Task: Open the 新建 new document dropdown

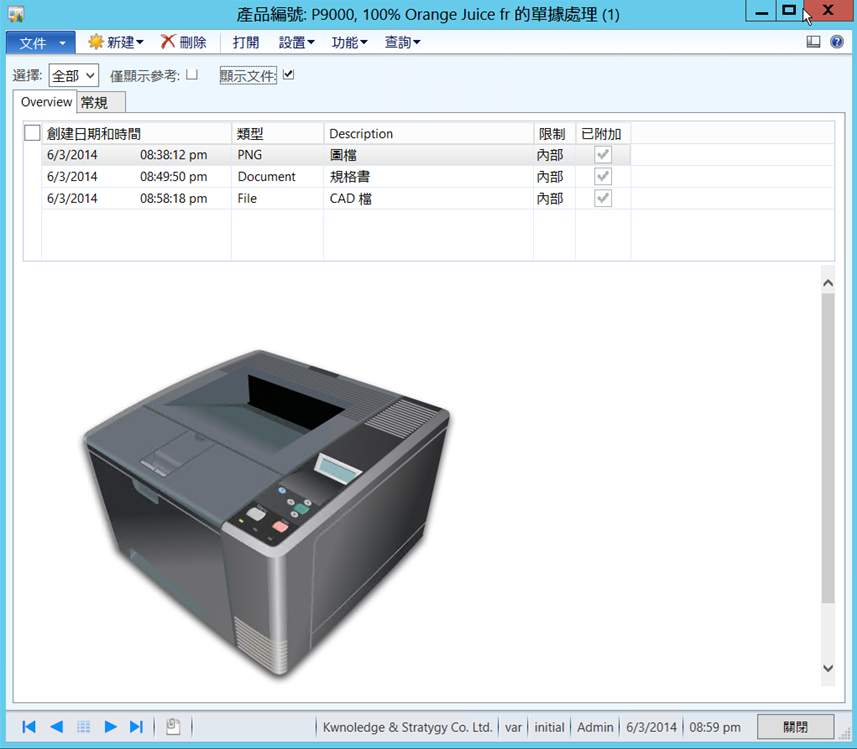Action: (x=116, y=42)
